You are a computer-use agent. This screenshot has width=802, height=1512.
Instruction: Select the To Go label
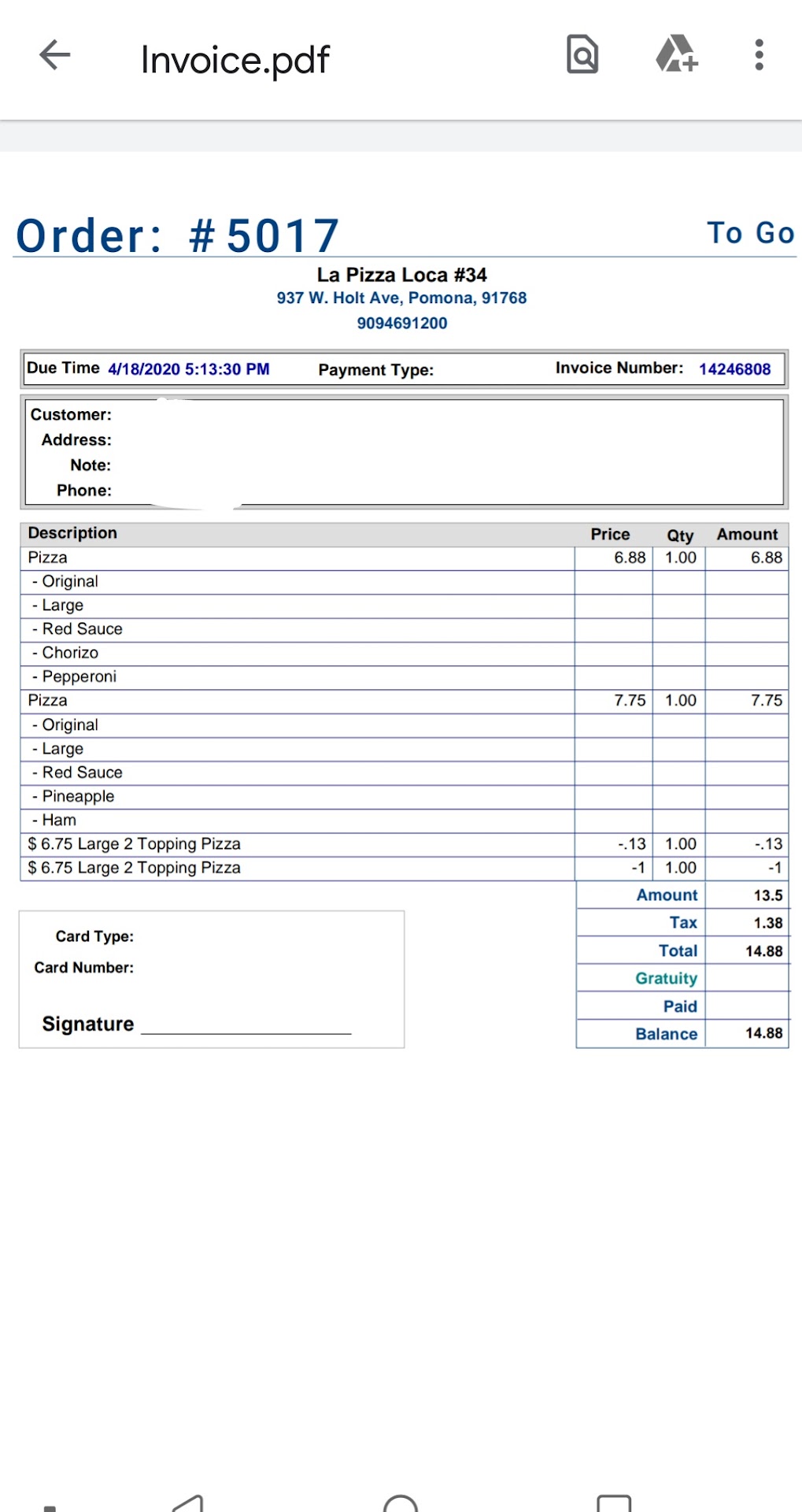750,233
